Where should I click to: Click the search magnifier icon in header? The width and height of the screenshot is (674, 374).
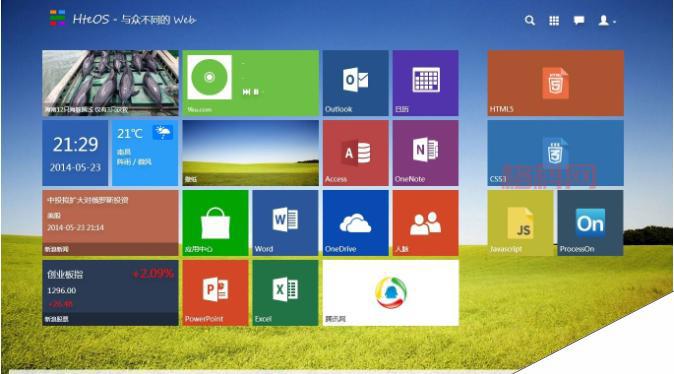pos(530,20)
